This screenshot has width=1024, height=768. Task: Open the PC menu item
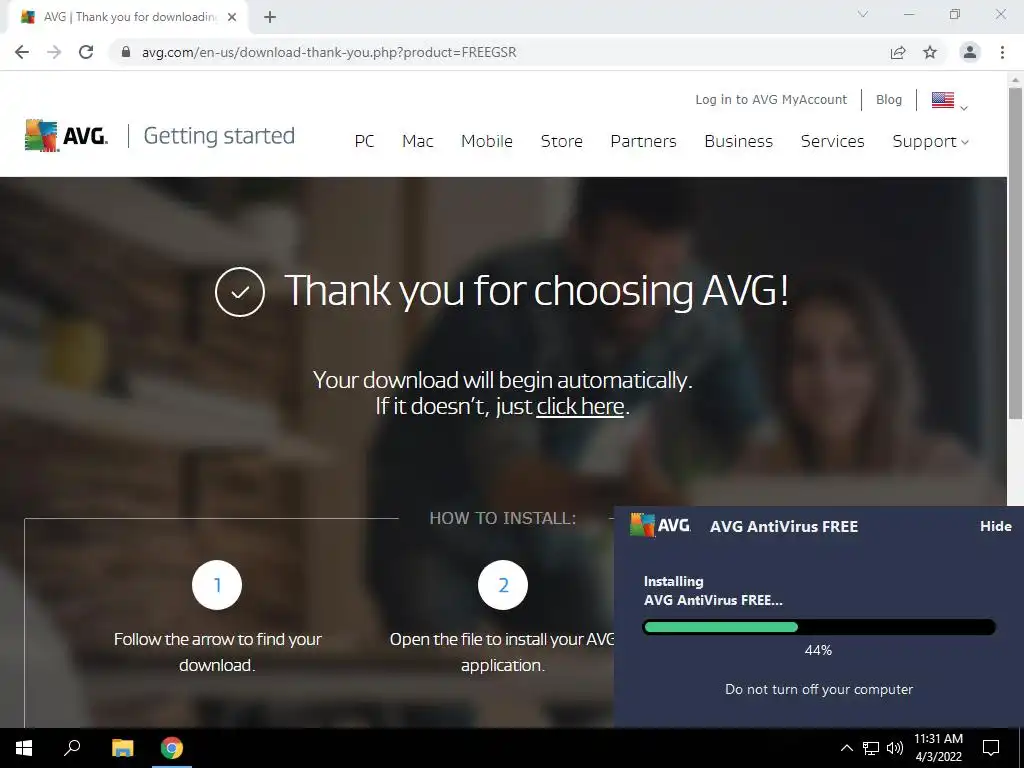point(364,141)
